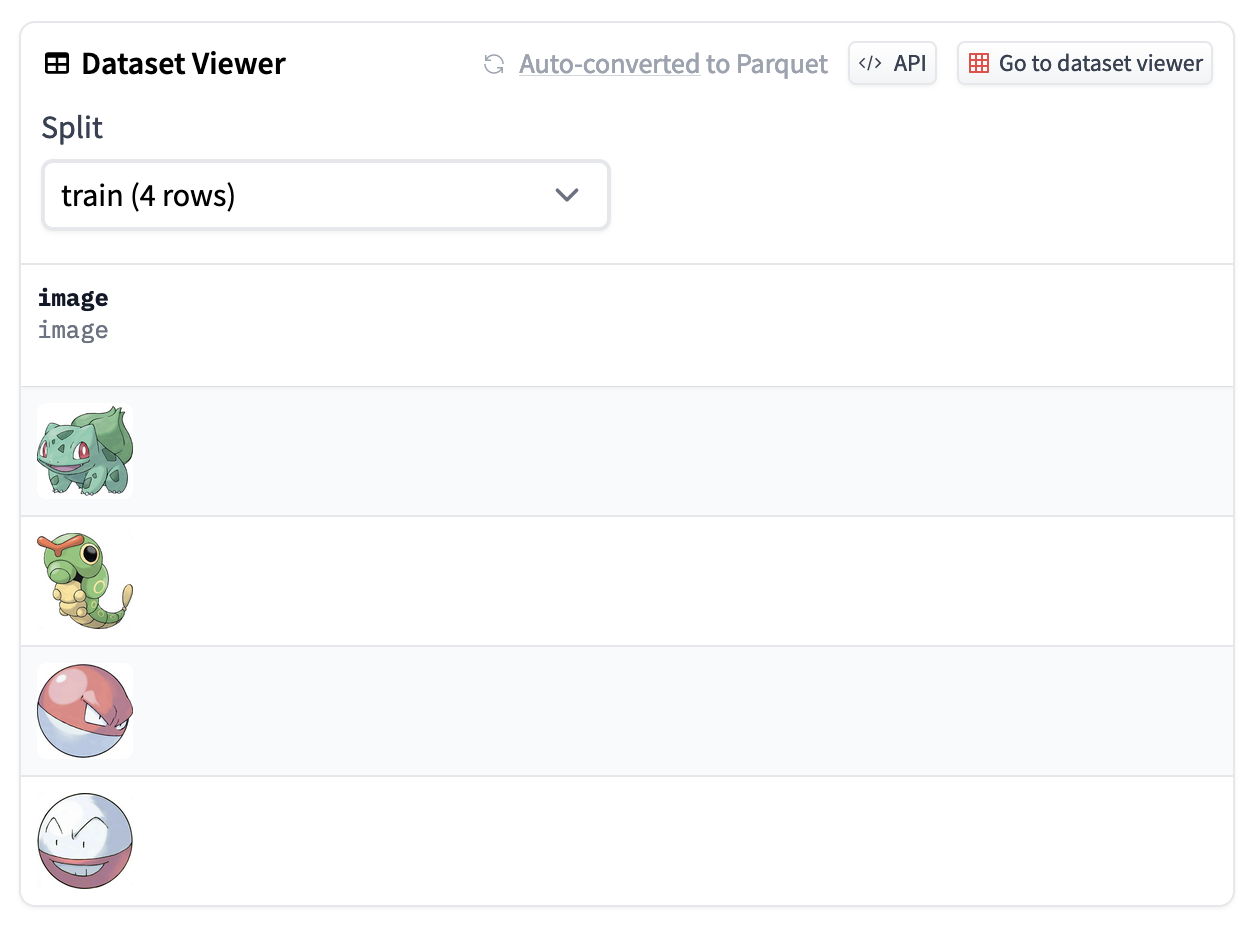
Task: Click empty cell space in the Caterpie row
Action: [x=680, y=581]
